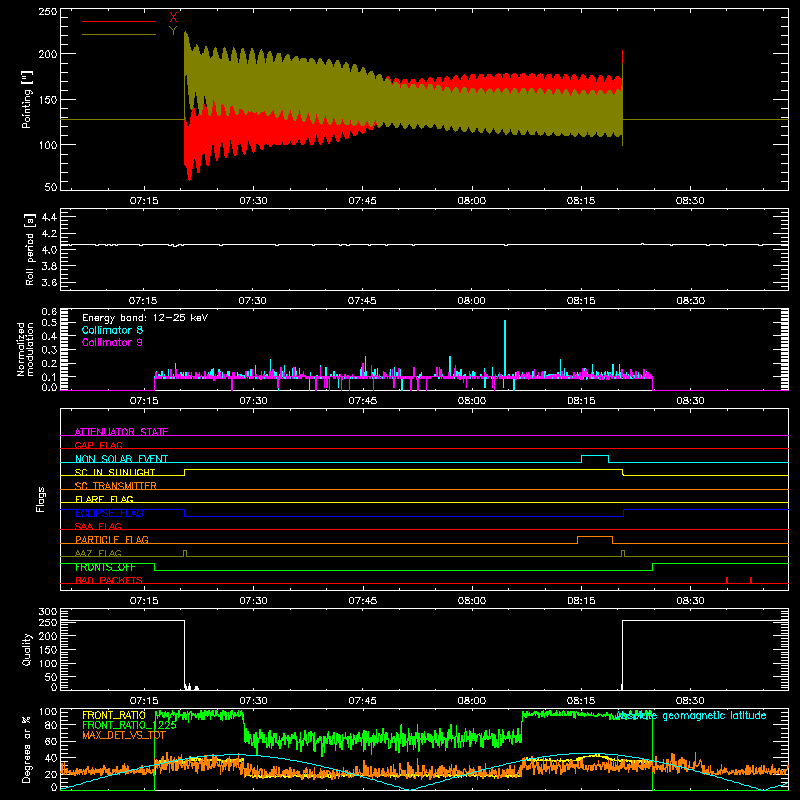The width and height of the screenshot is (800, 800).
Task: Select the SC_IN_SUNLIGHT flag label
Action: click(115, 472)
